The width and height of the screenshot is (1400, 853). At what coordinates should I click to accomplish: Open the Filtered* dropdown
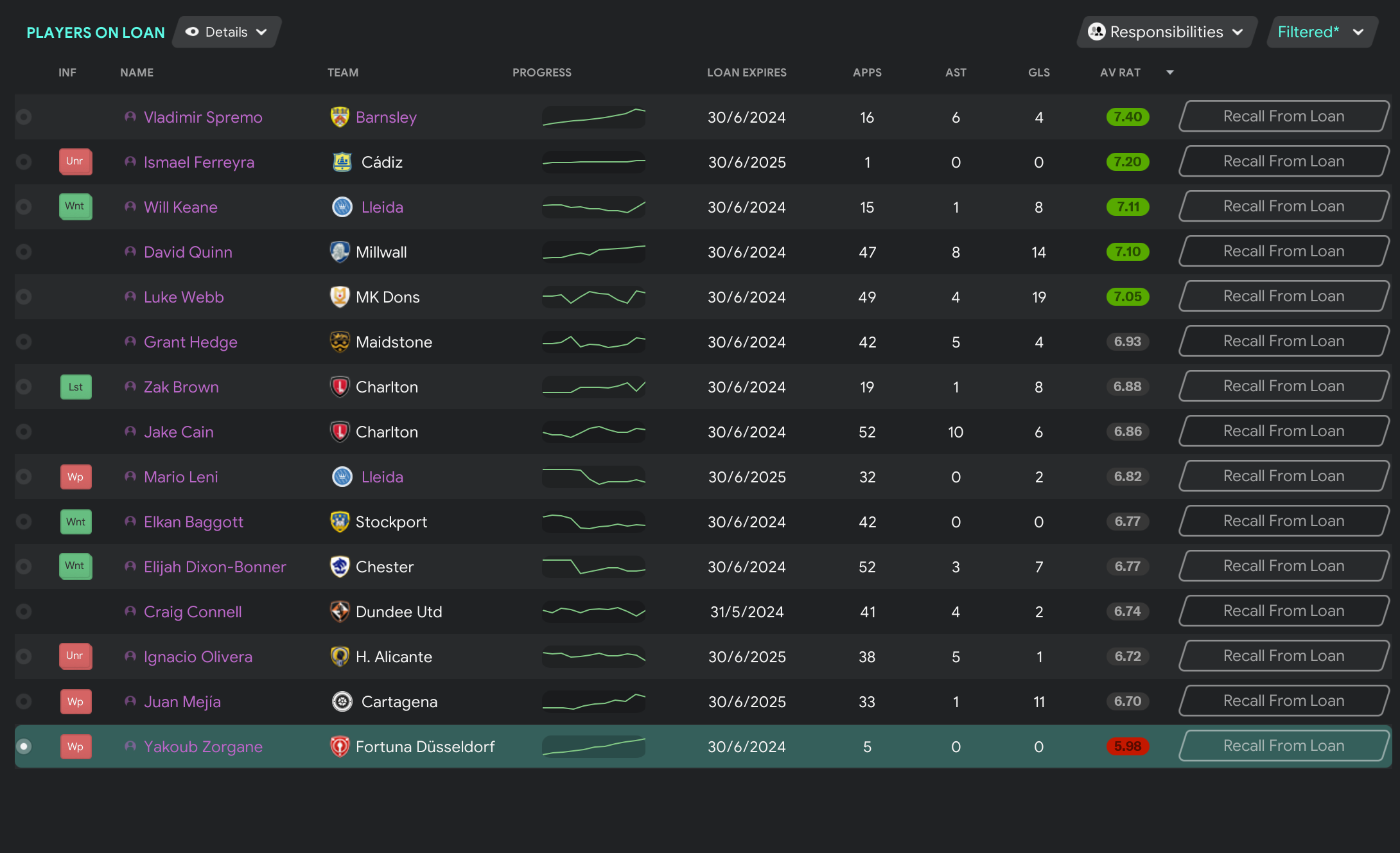point(1320,32)
